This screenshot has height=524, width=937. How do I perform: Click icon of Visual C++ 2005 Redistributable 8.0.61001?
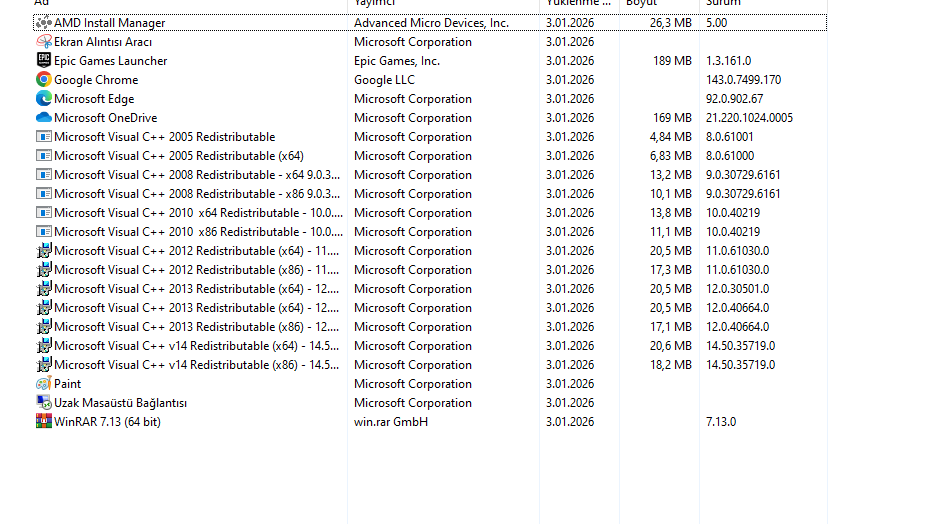pyautogui.click(x=44, y=137)
